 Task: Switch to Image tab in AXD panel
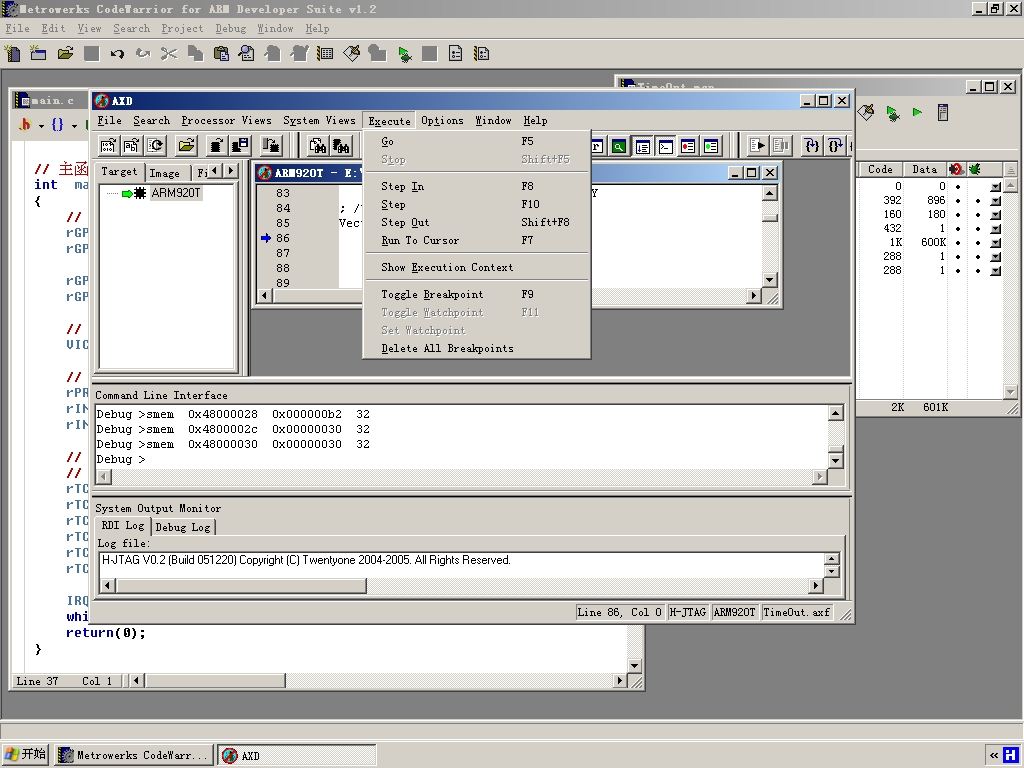click(165, 173)
